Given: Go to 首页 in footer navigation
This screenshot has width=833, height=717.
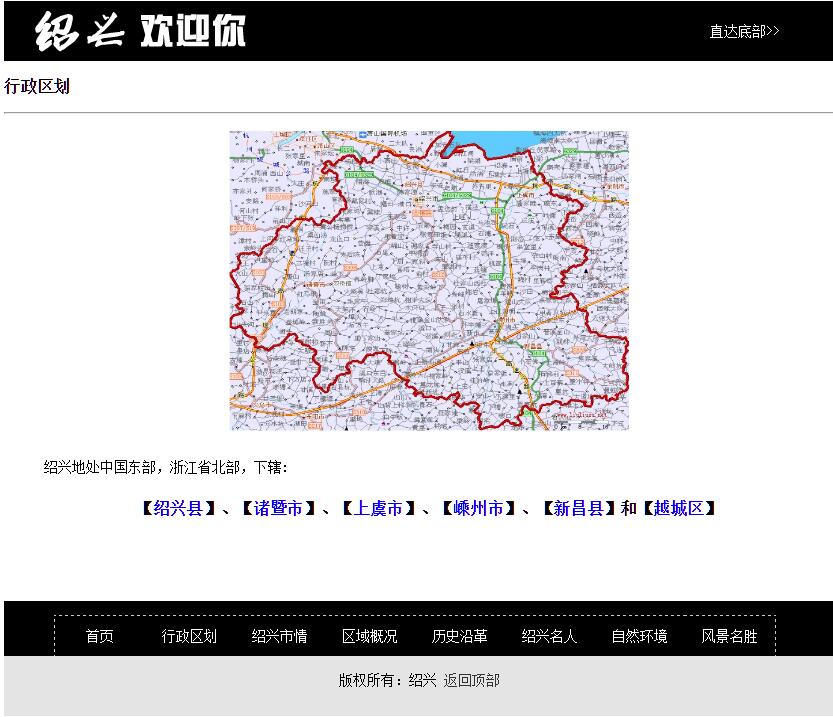Looking at the screenshot, I should (100, 636).
